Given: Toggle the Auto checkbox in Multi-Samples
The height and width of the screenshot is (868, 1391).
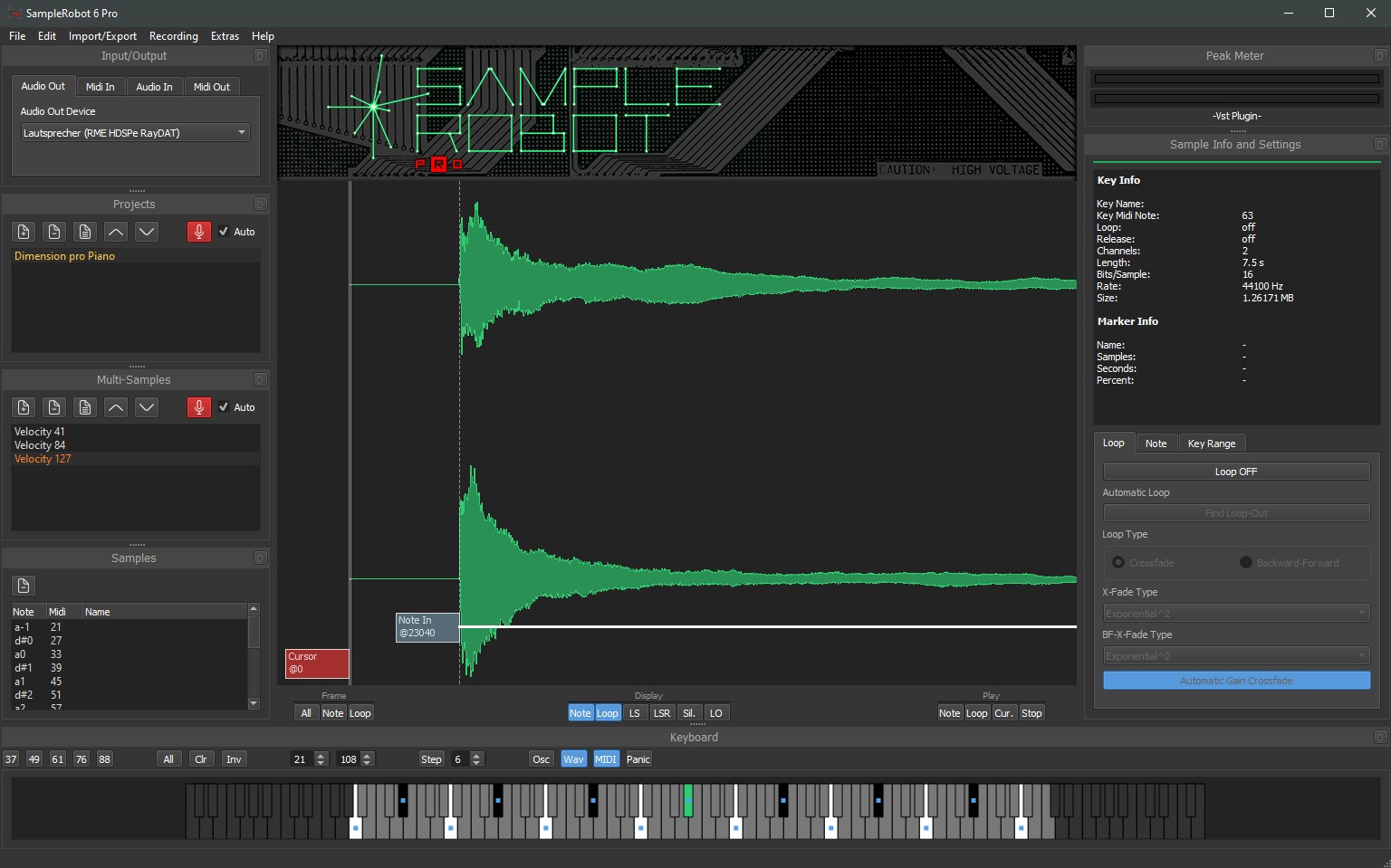Looking at the screenshot, I should pyautogui.click(x=224, y=407).
